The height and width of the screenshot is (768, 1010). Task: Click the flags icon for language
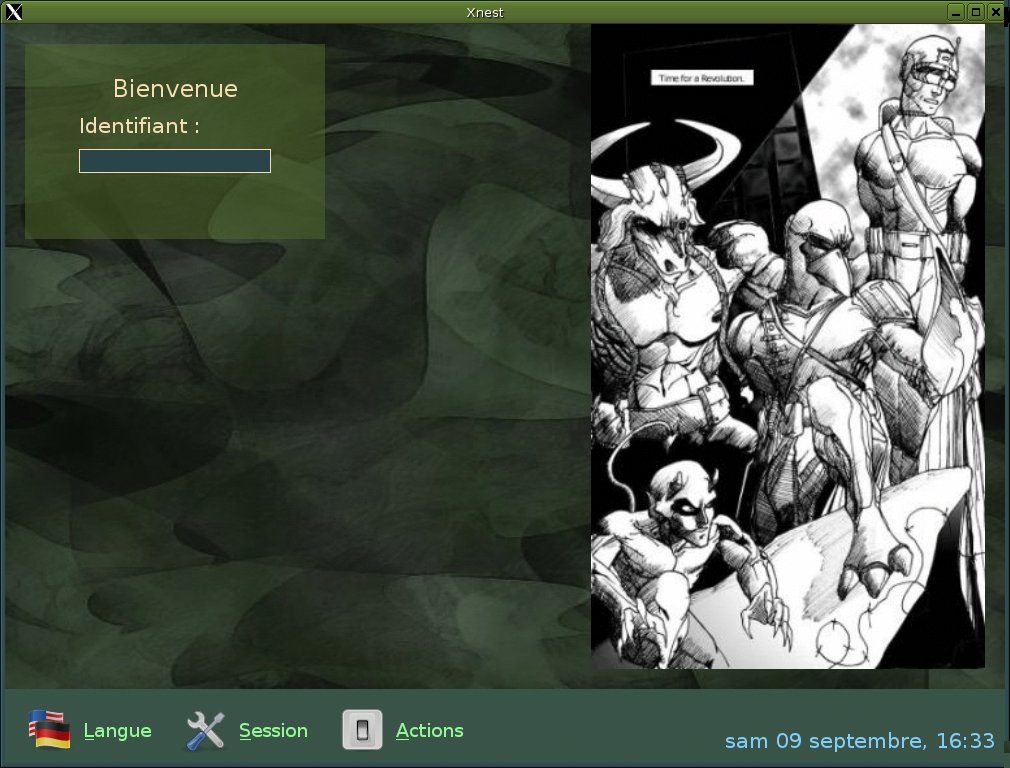click(50, 729)
